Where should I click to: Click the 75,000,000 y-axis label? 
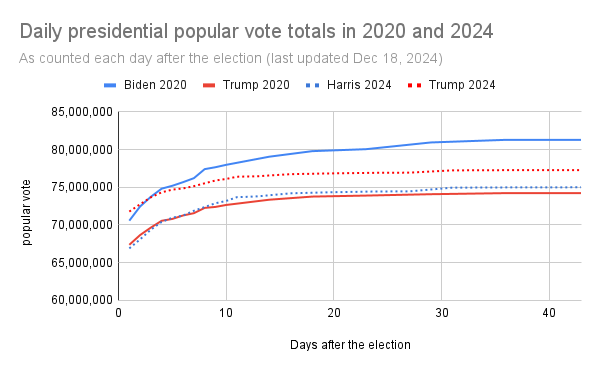82,187
